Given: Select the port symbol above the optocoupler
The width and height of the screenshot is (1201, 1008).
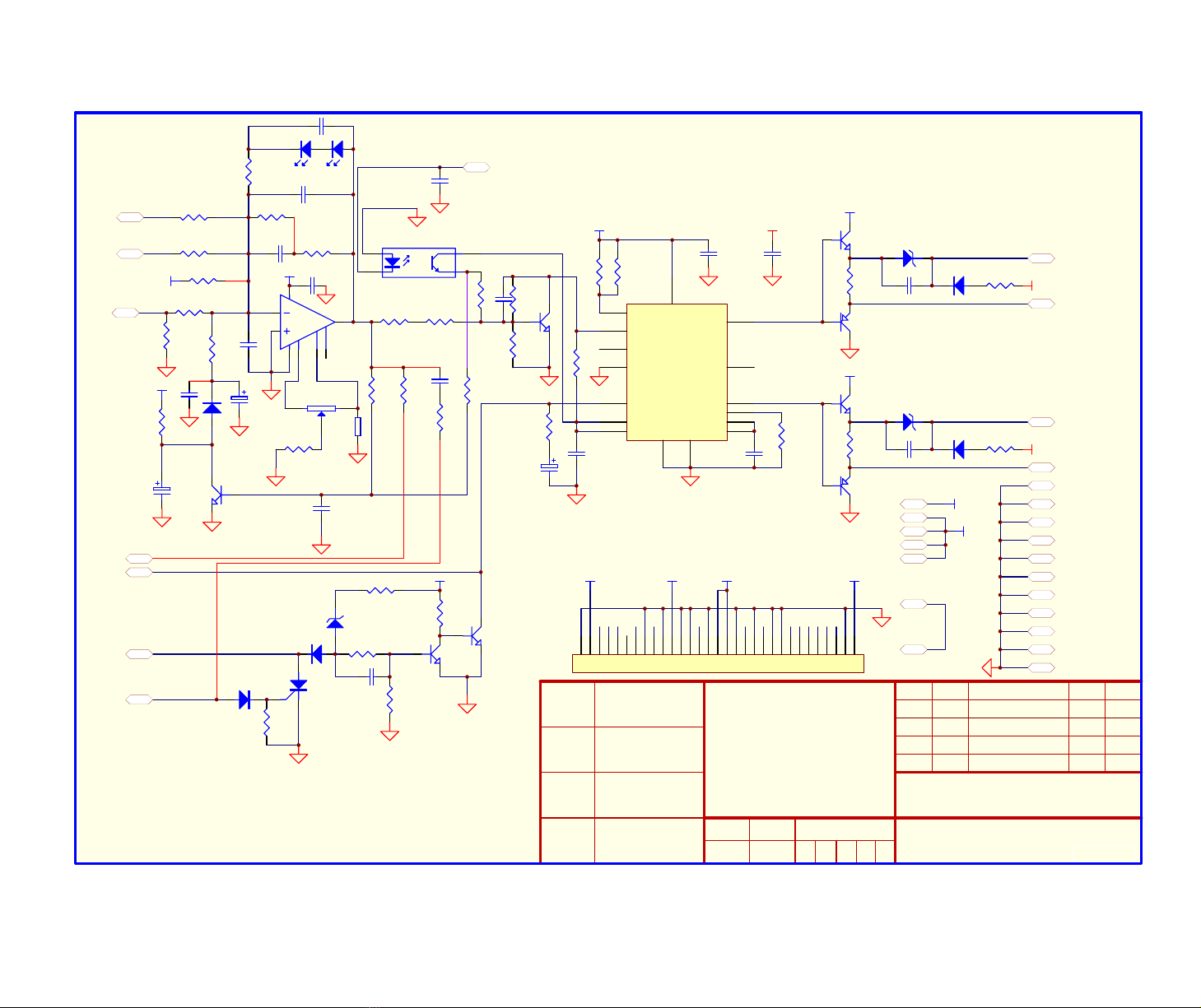Looking at the screenshot, I should (x=477, y=167).
